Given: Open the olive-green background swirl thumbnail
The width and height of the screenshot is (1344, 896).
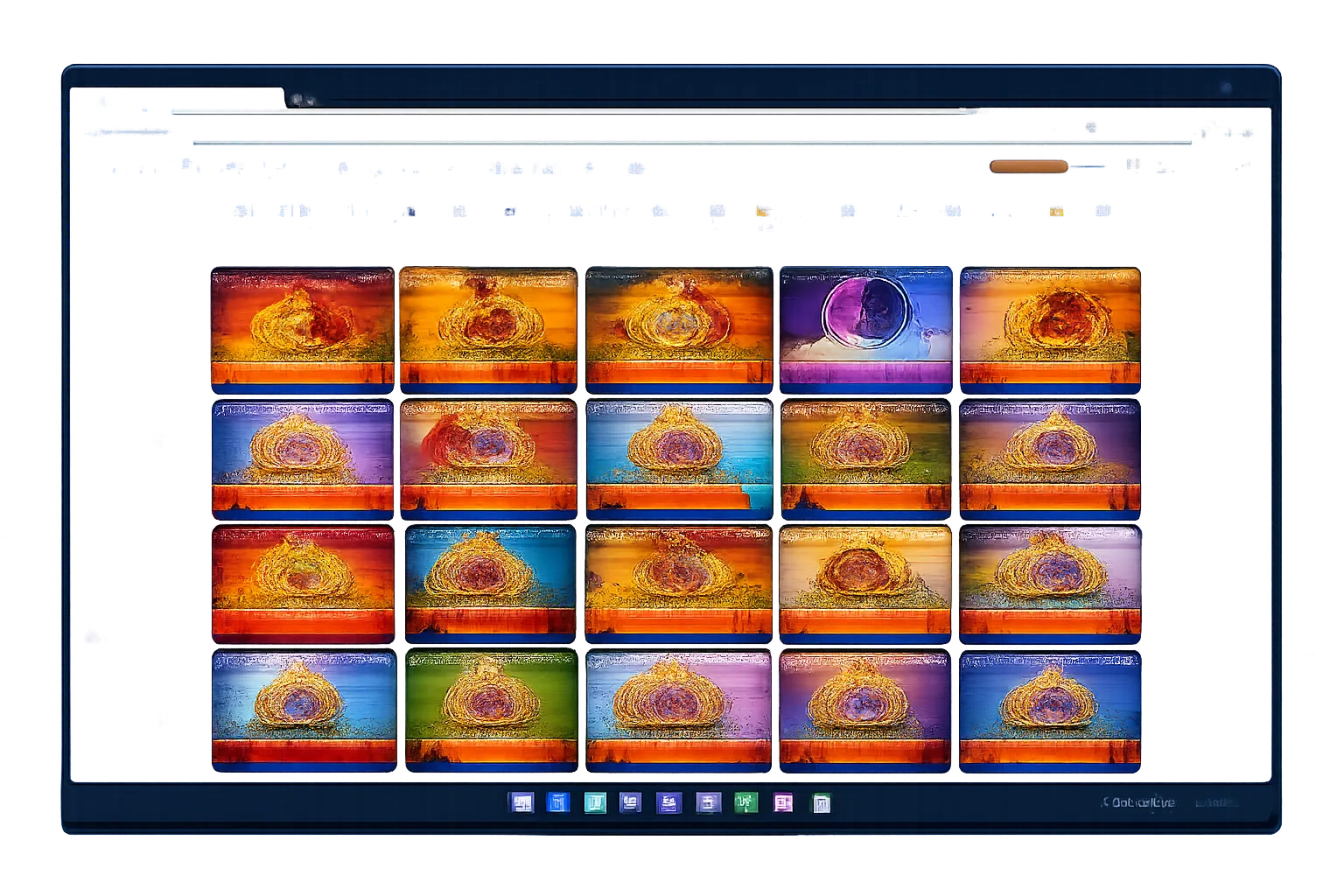Looking at the screenshot, I should click(x=865, y=459).
